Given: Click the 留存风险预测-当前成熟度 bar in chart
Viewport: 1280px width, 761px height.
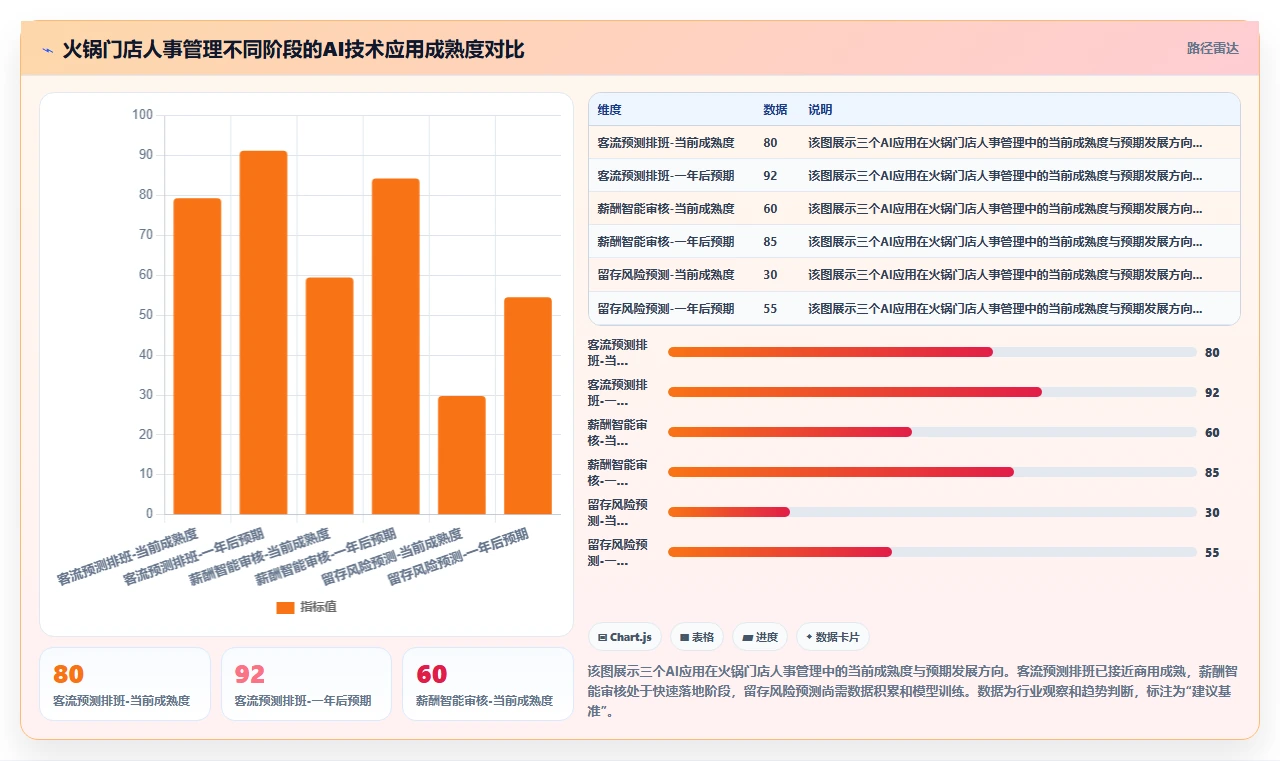Looking at the screenshot, I should 462,455.
